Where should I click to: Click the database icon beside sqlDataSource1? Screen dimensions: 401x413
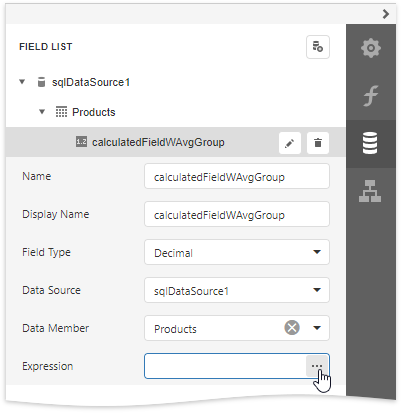[41, 82]
